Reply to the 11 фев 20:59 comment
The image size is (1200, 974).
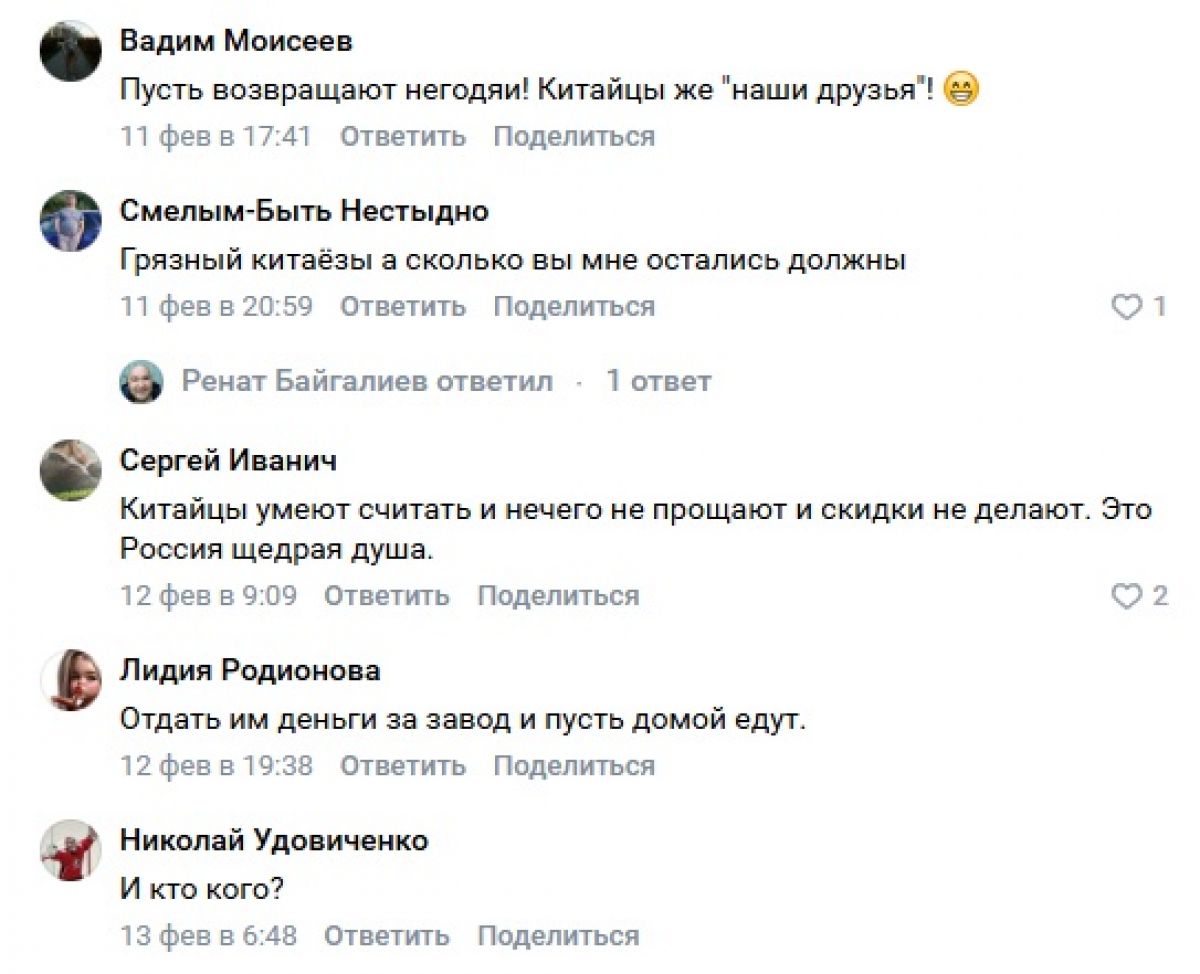[x=403, y=306]
